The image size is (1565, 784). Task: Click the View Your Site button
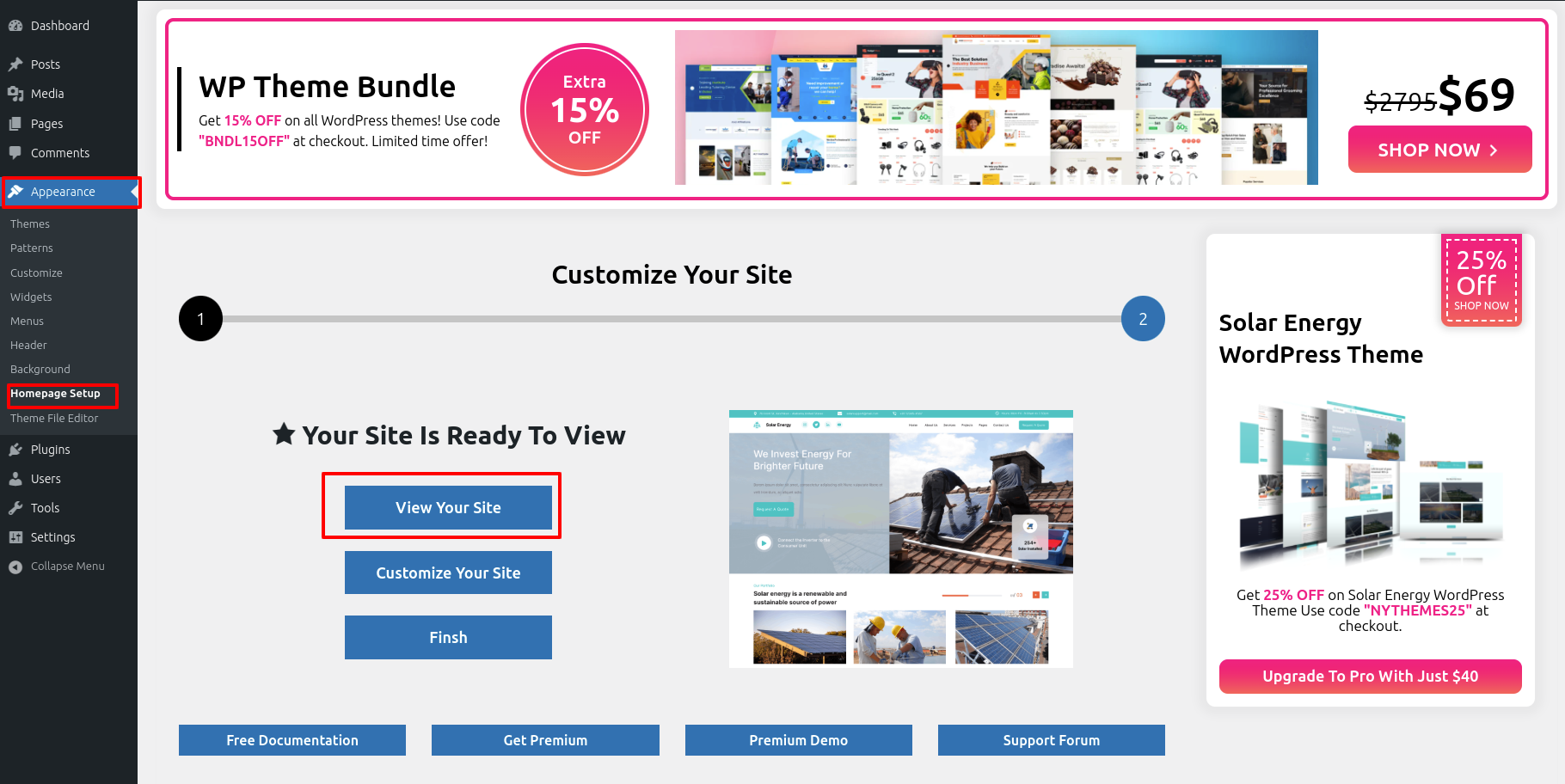pos(448,507)
